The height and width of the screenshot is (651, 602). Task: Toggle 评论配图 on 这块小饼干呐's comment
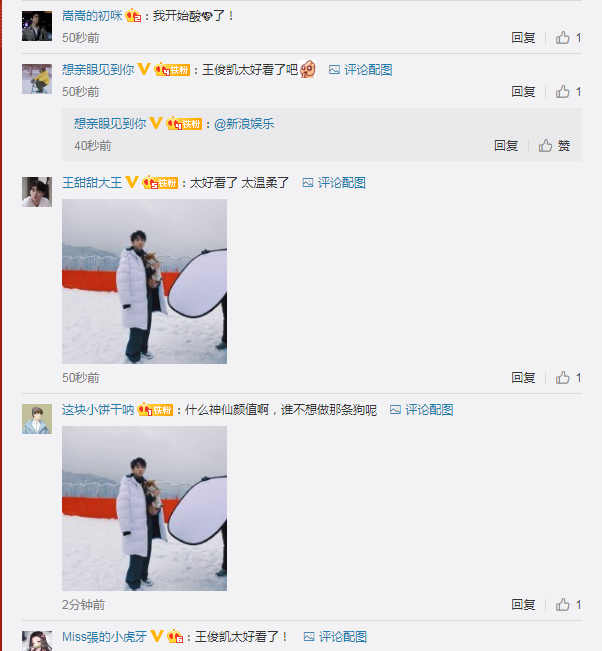coord(421,410)
